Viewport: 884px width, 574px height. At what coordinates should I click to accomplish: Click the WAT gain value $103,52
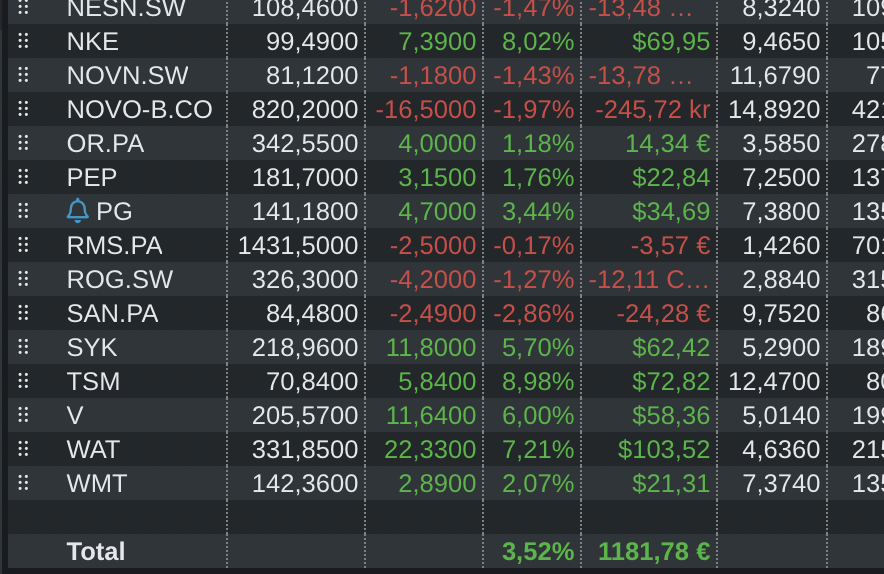pos(664,449)
